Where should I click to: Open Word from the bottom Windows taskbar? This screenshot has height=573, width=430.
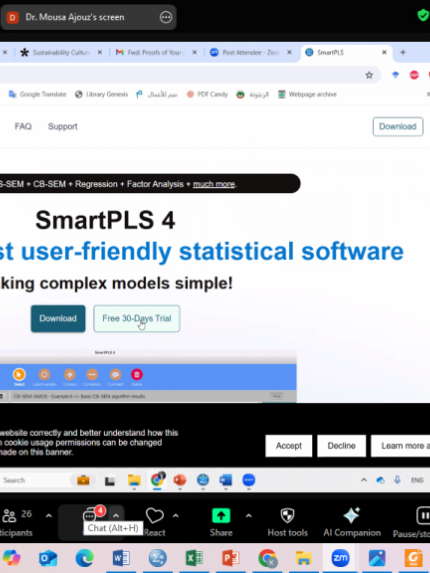point(121,558)
